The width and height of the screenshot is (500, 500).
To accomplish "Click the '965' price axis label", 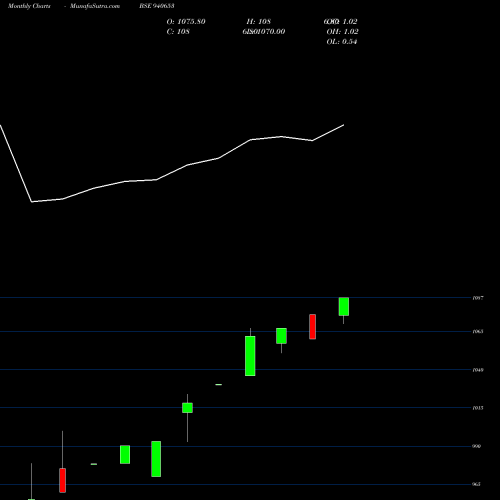I will (477, 484).
